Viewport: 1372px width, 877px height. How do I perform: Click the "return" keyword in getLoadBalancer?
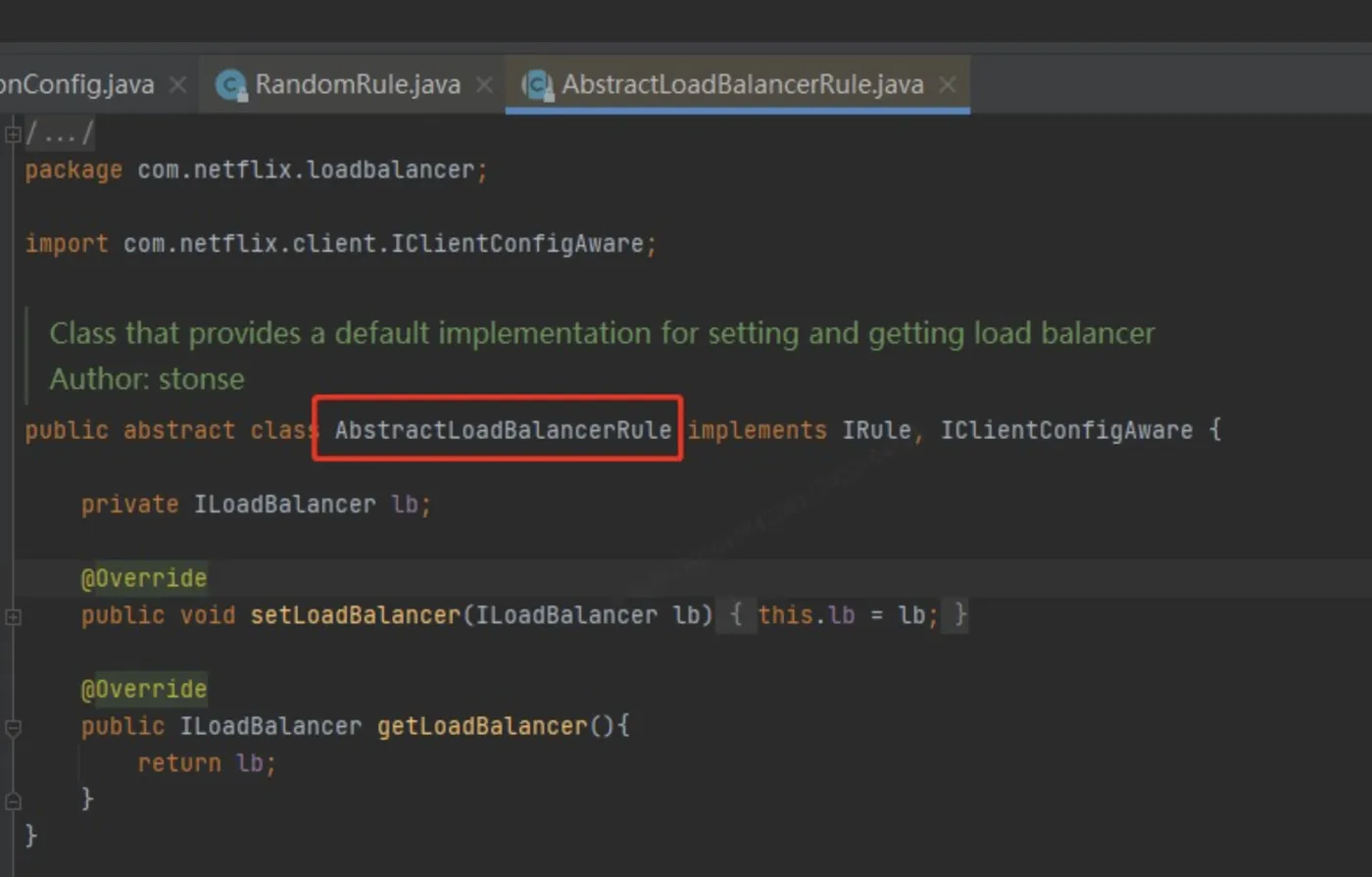[179, 763]
